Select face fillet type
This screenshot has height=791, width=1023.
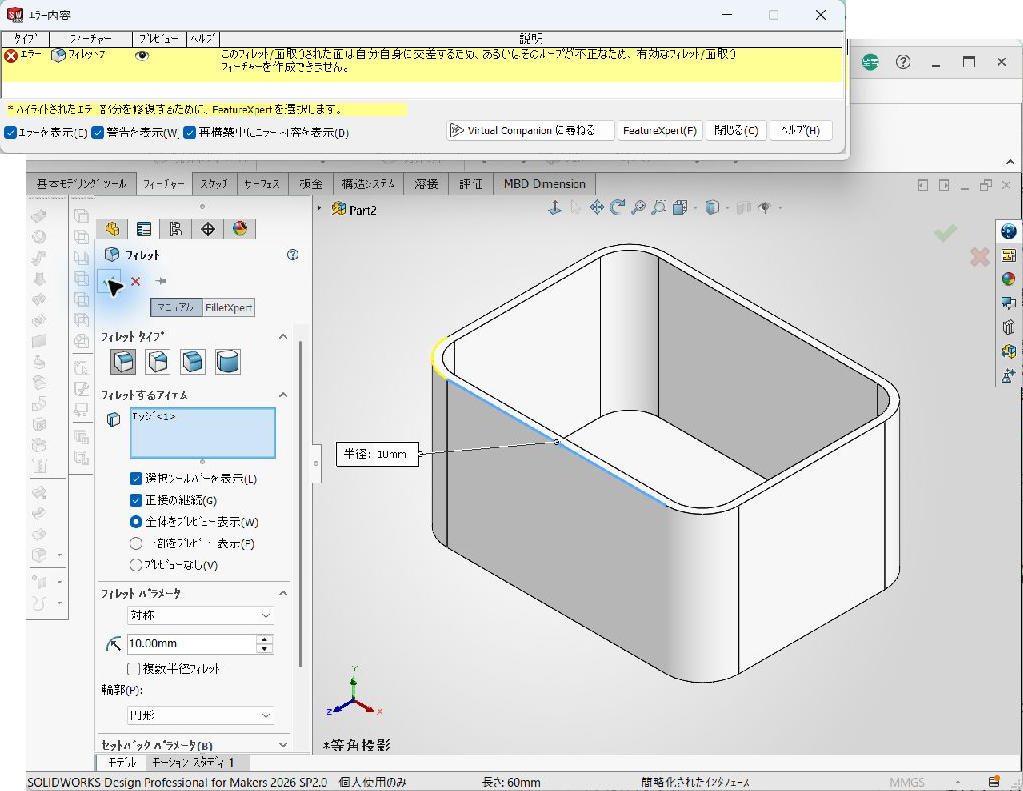pyautogui.click(x=192, y=362)
